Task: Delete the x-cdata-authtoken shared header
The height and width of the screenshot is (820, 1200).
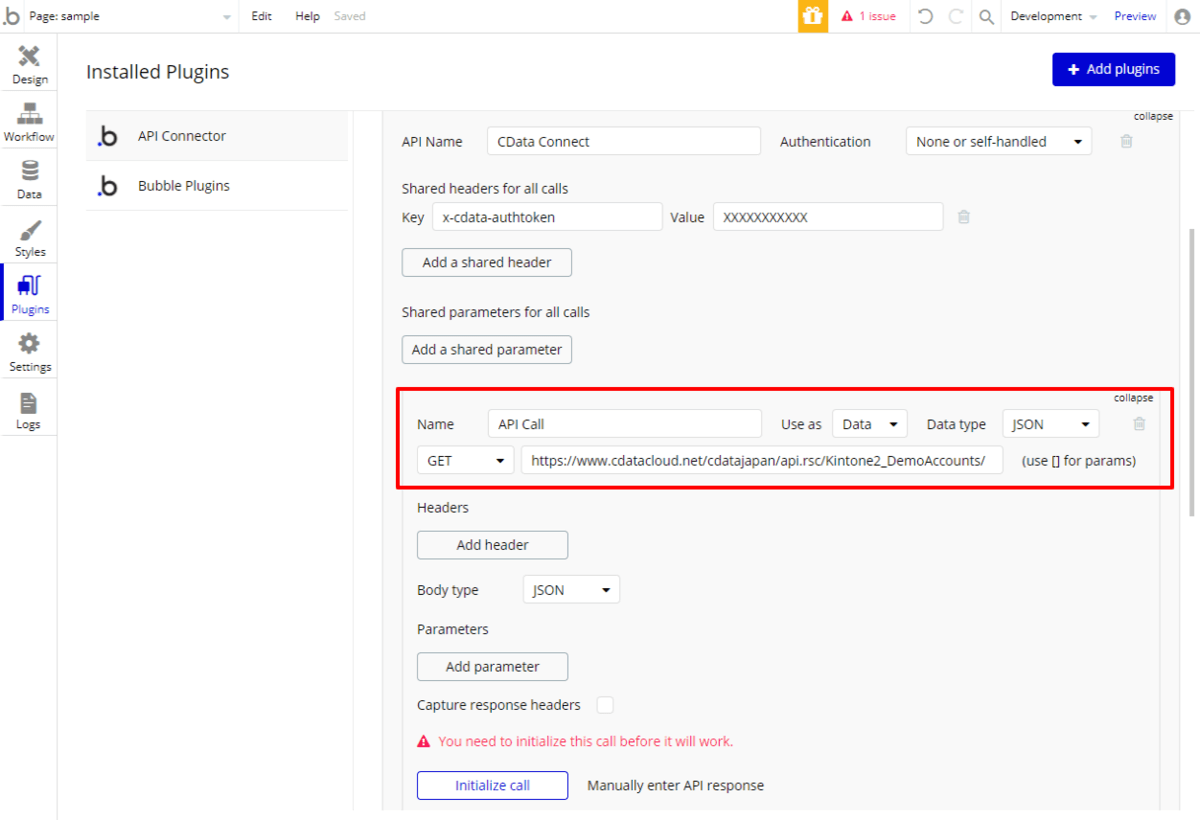Action: [x=964, y=217]
